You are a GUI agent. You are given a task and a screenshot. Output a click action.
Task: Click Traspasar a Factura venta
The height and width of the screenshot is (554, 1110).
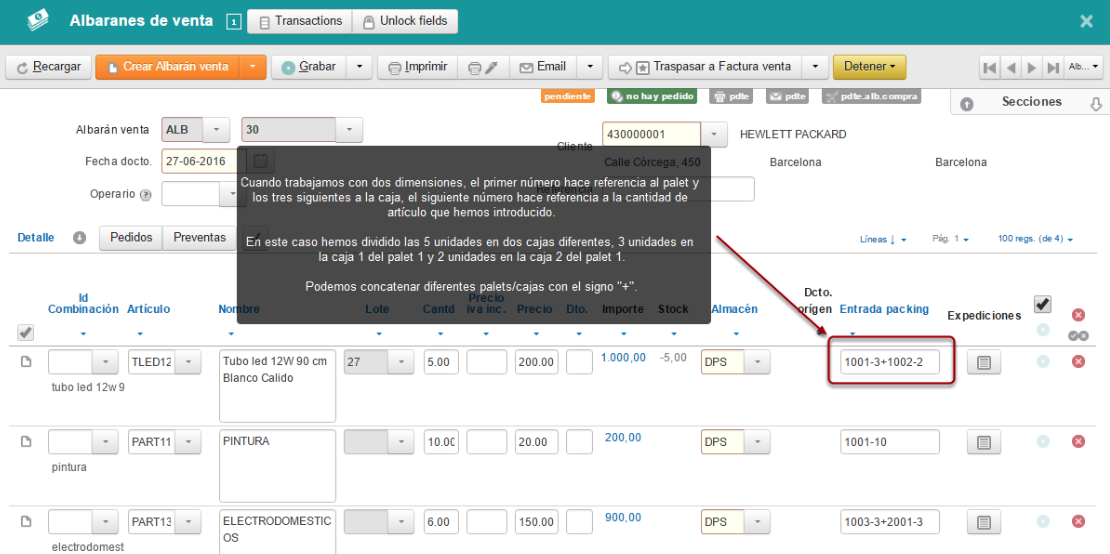pos(705,67)
